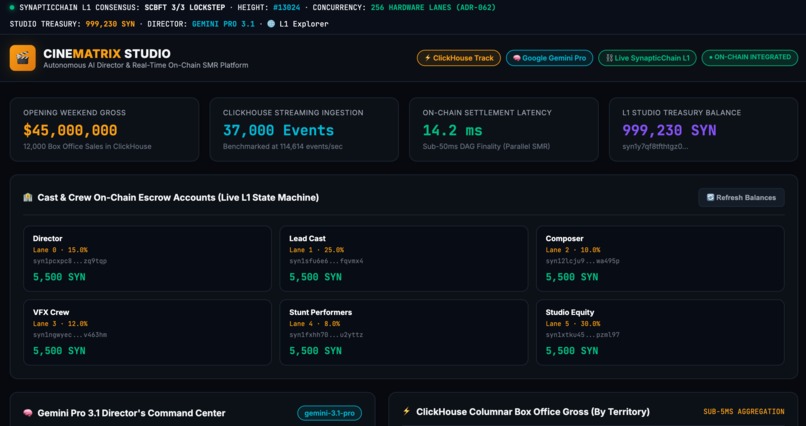Click the Studio Equity address syn1xtku45...pzml97
806x426 pixels.
[582, 335]
